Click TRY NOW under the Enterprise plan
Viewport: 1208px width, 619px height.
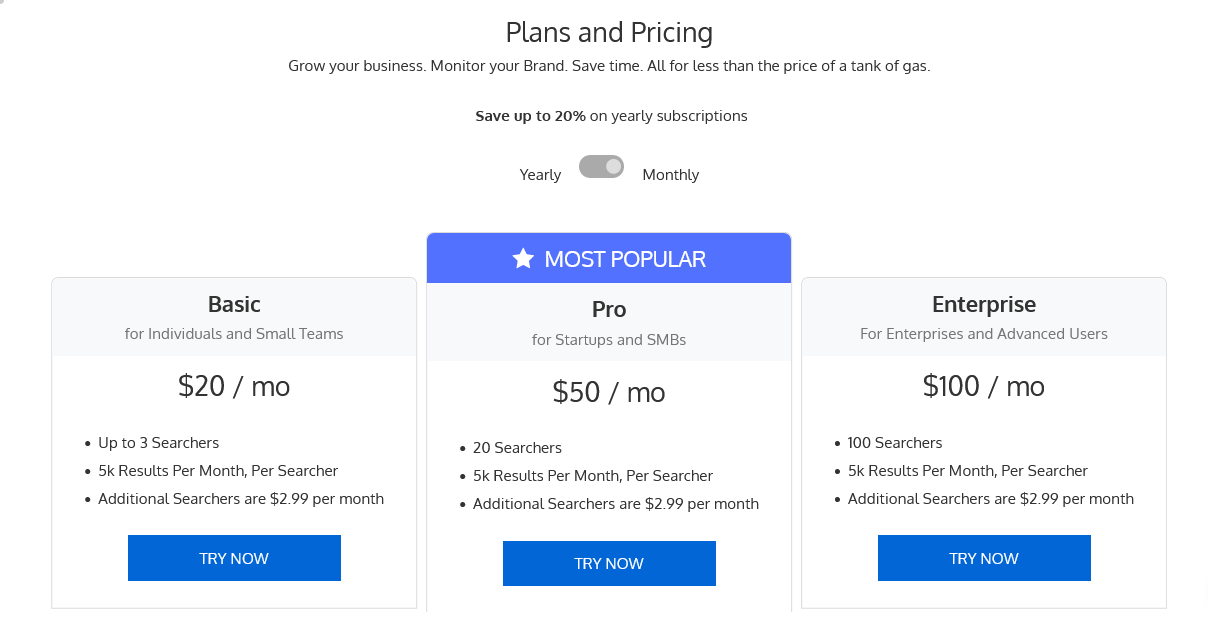tap(984, 558)
